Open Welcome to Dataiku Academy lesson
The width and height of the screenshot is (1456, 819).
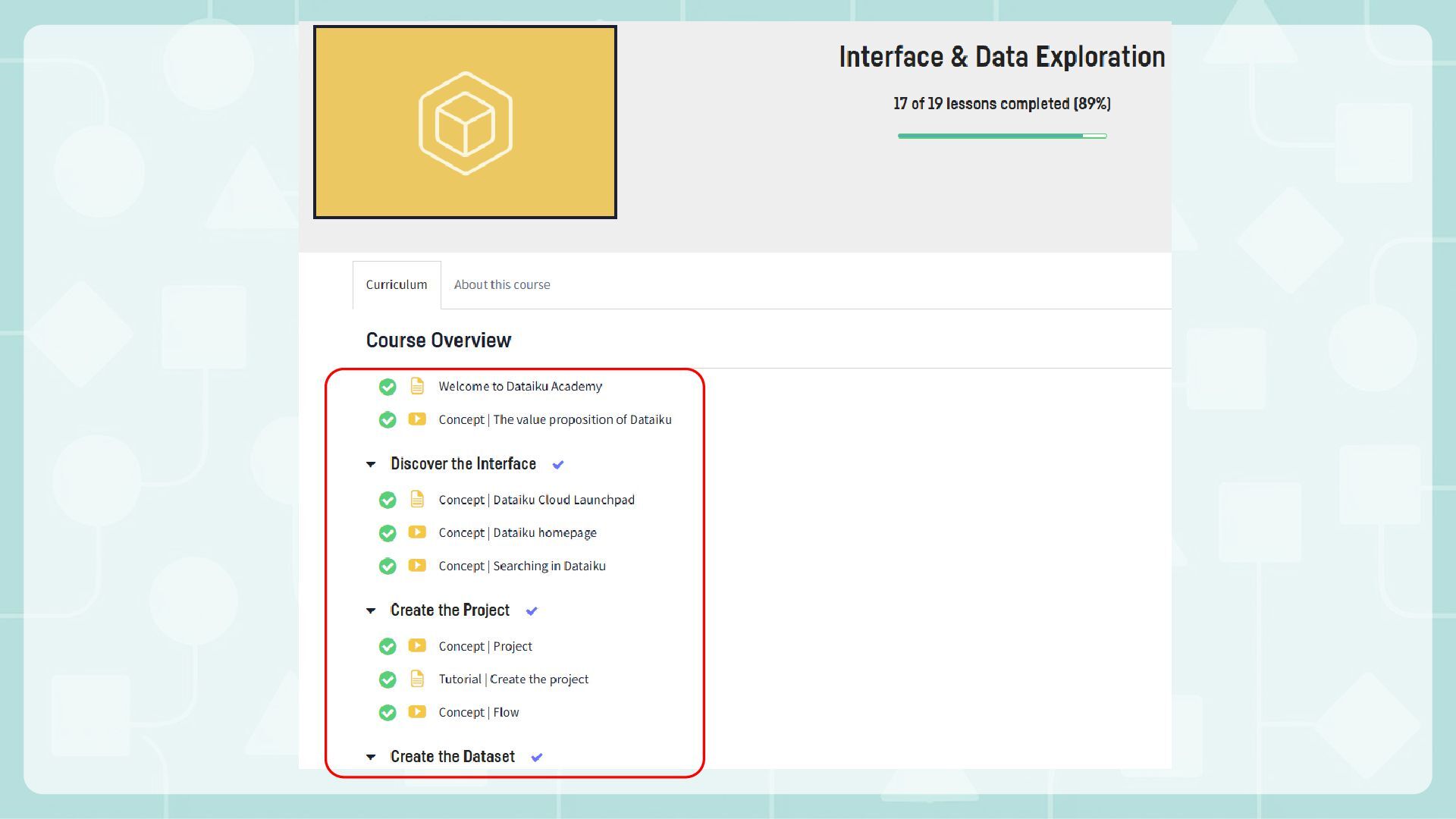(x=520, y=386)
